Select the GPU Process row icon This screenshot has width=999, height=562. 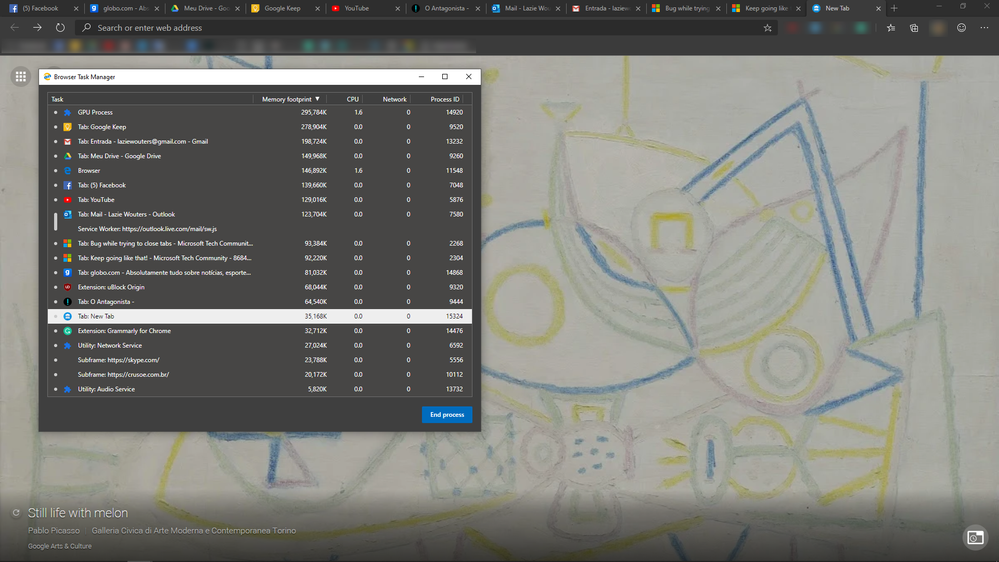pos(68,112)
